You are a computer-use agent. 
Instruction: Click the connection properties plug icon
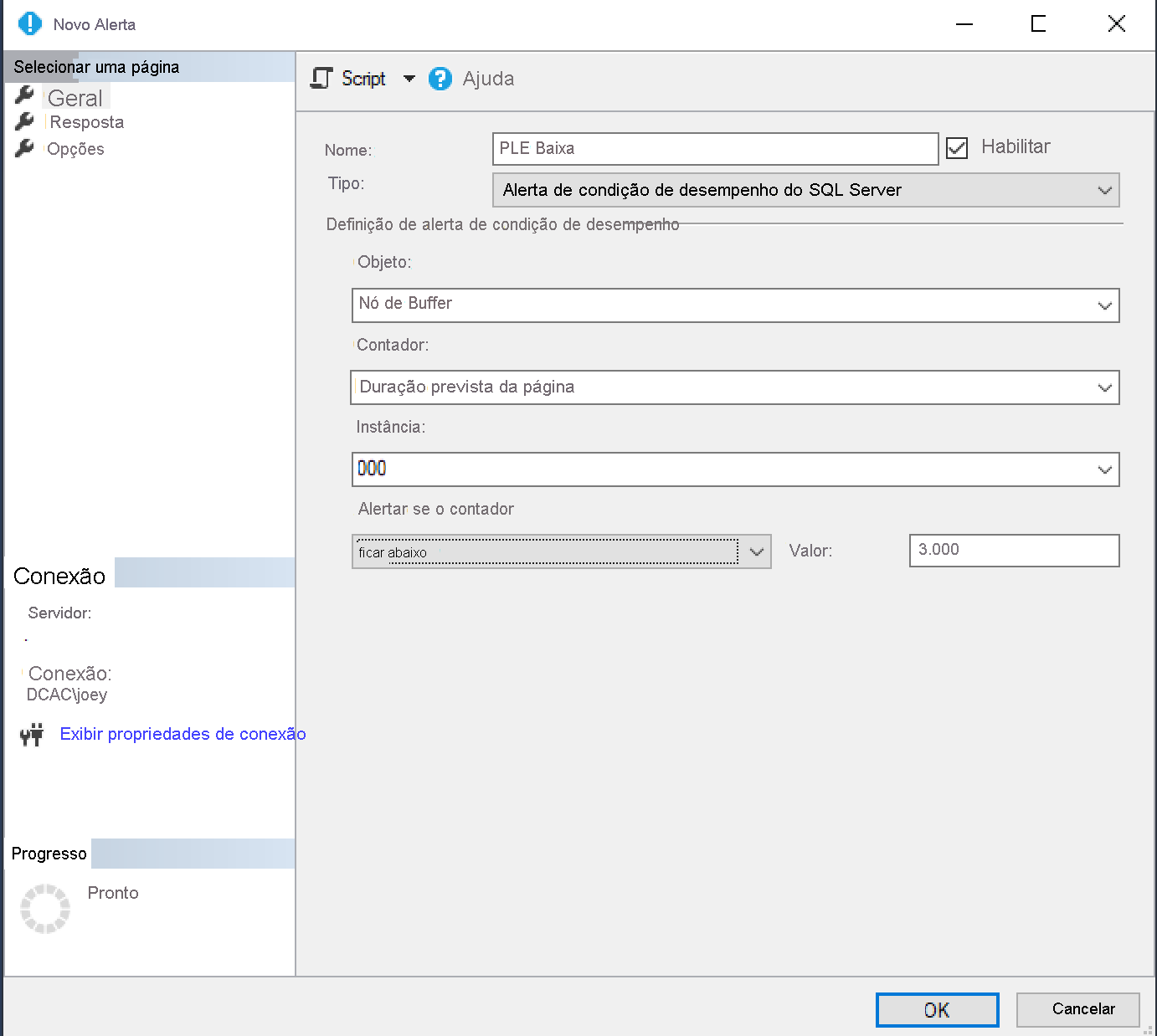(32, 735)
